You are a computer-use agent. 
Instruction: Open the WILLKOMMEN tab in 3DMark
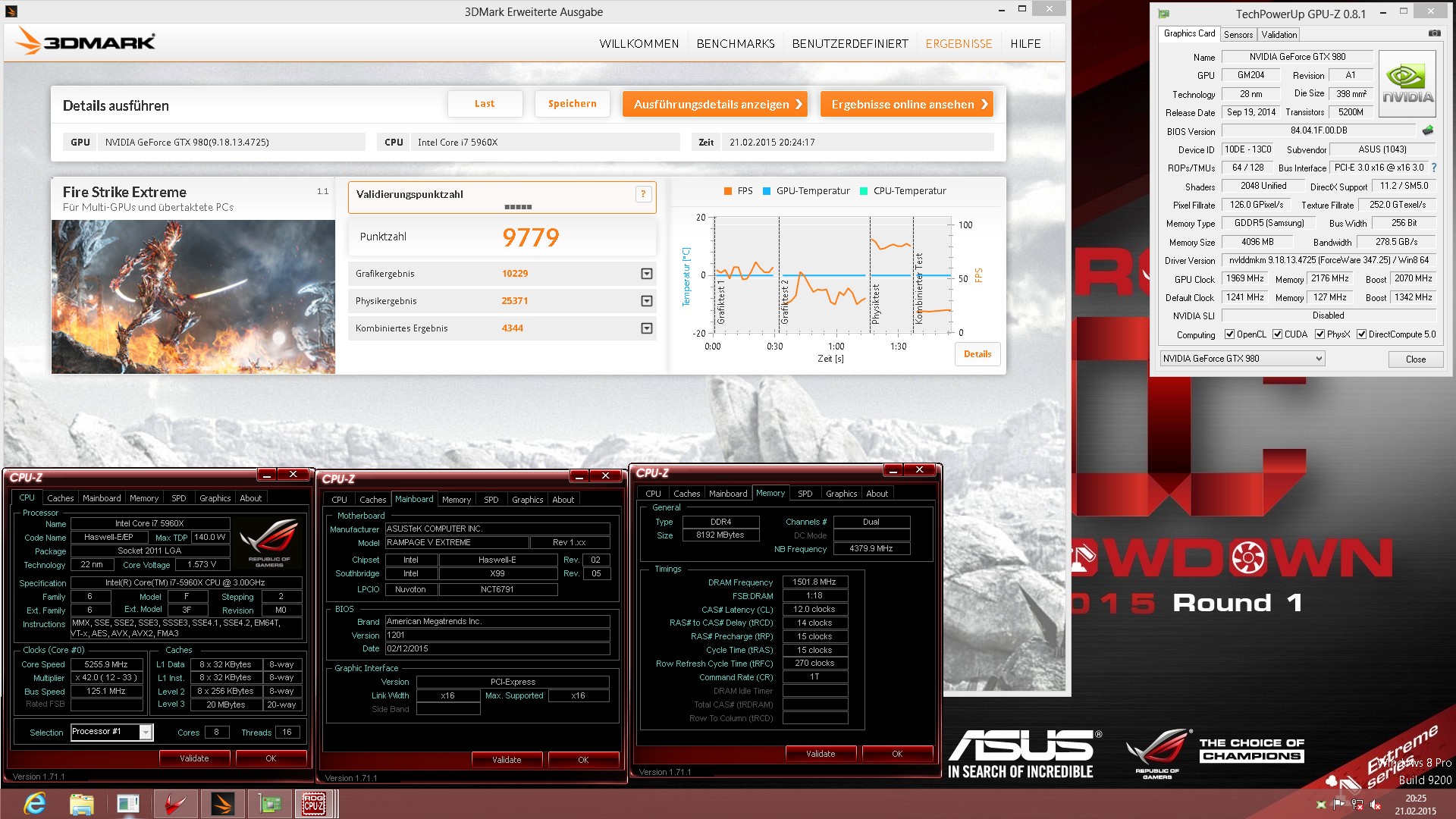[639, 44]
